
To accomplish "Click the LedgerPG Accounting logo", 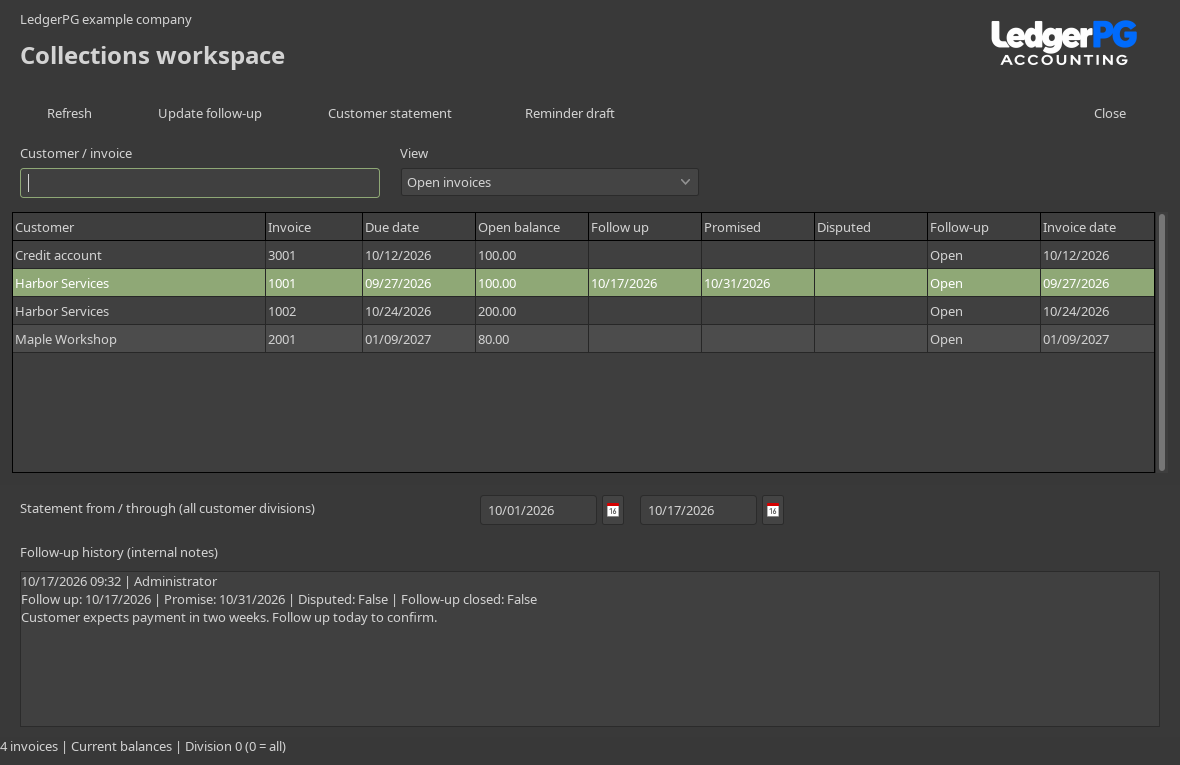I will 1063,43.
